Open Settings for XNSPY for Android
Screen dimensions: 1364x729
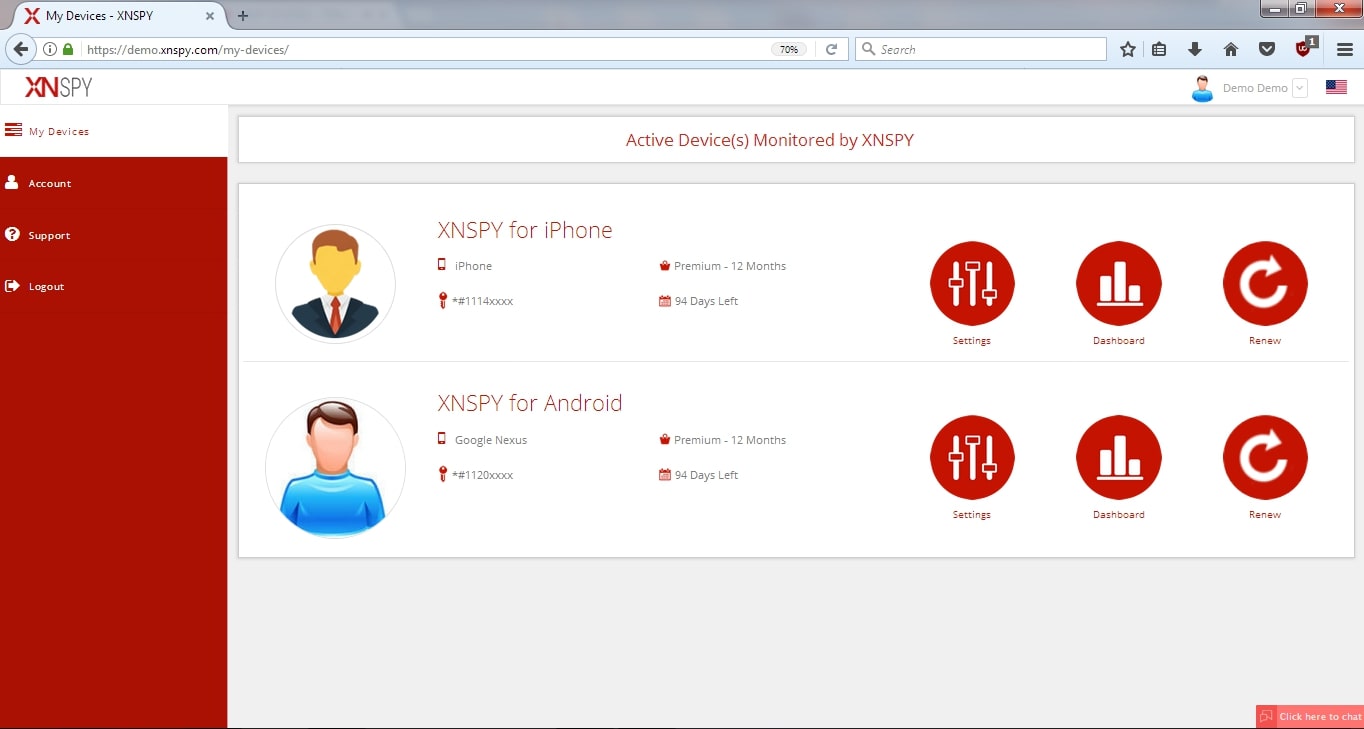coord(972,457)
